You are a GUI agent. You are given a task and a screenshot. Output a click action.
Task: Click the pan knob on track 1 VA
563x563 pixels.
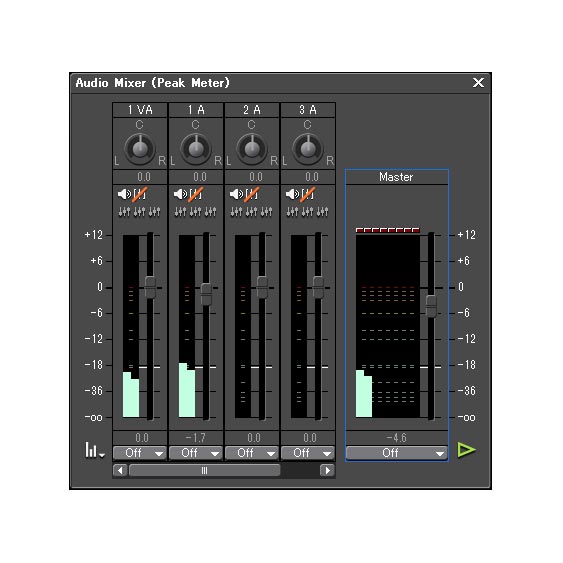click(x=140, y=149)
